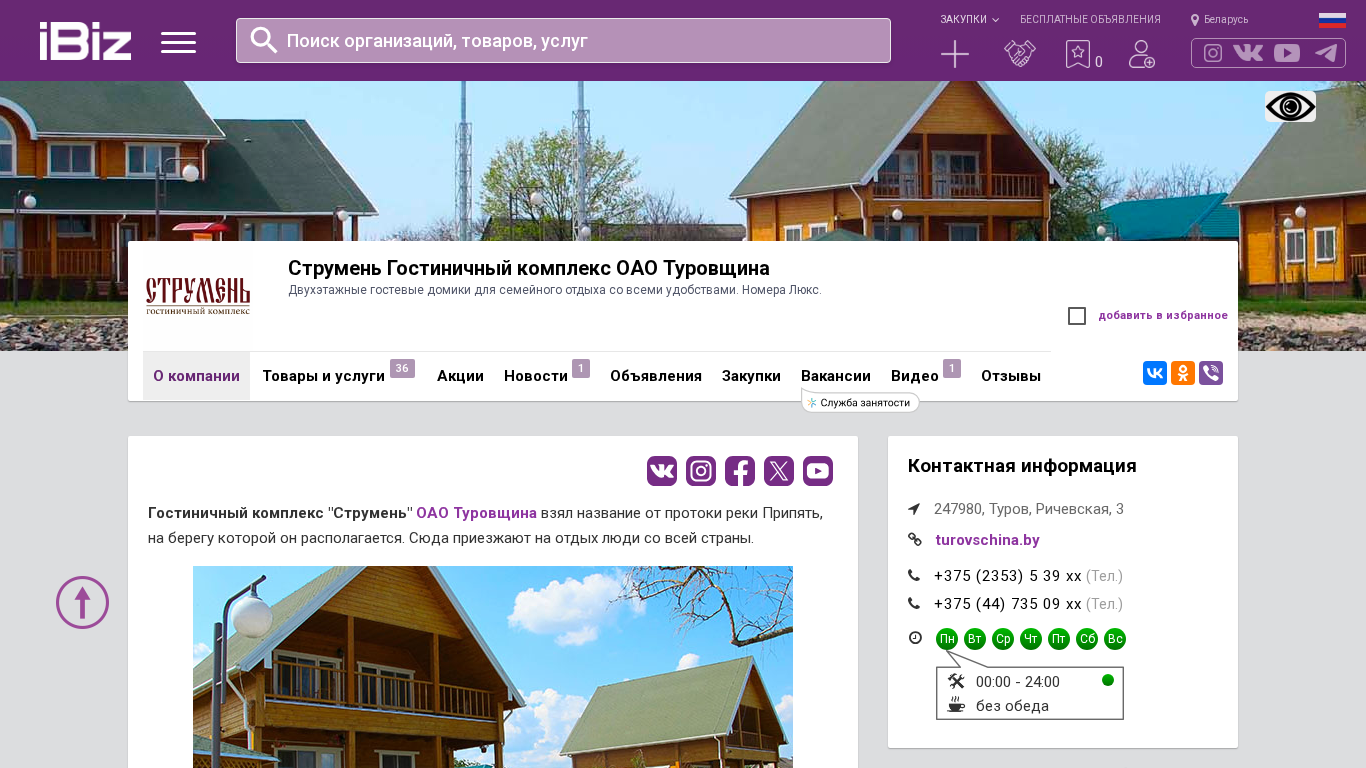Select Friday 'Пт' day indicator
1366x768 pixels.
(x=1059, y=639)
